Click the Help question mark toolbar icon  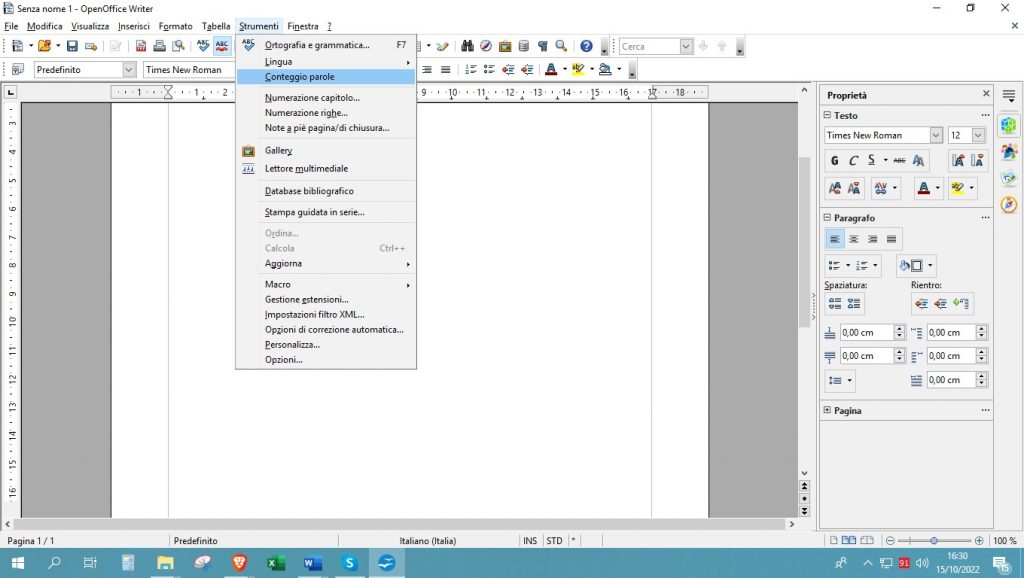pos(586,46)
